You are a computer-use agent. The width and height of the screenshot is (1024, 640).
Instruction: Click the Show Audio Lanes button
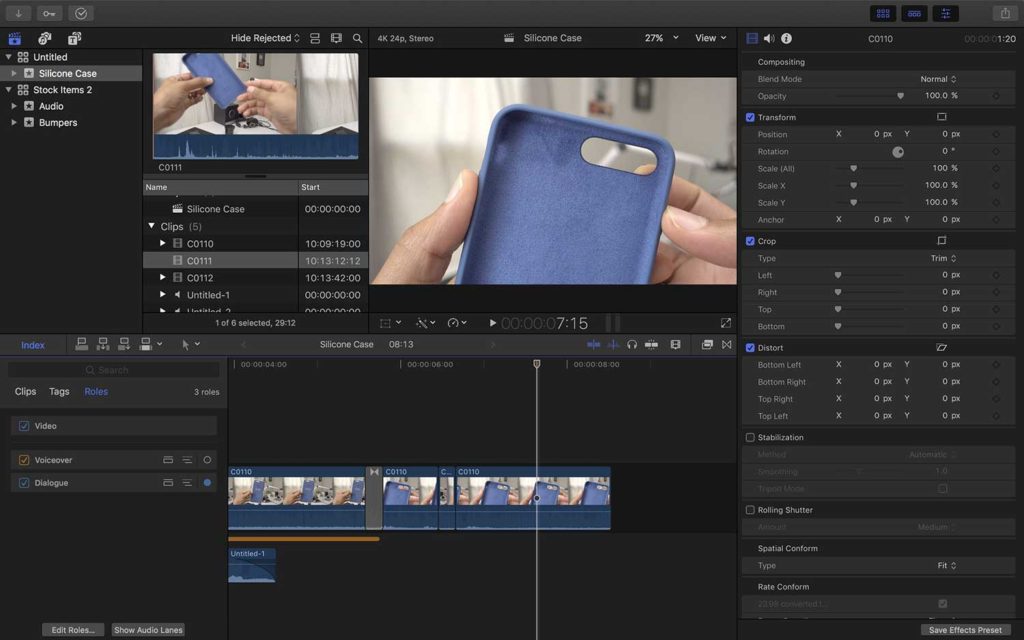point(148,630)
